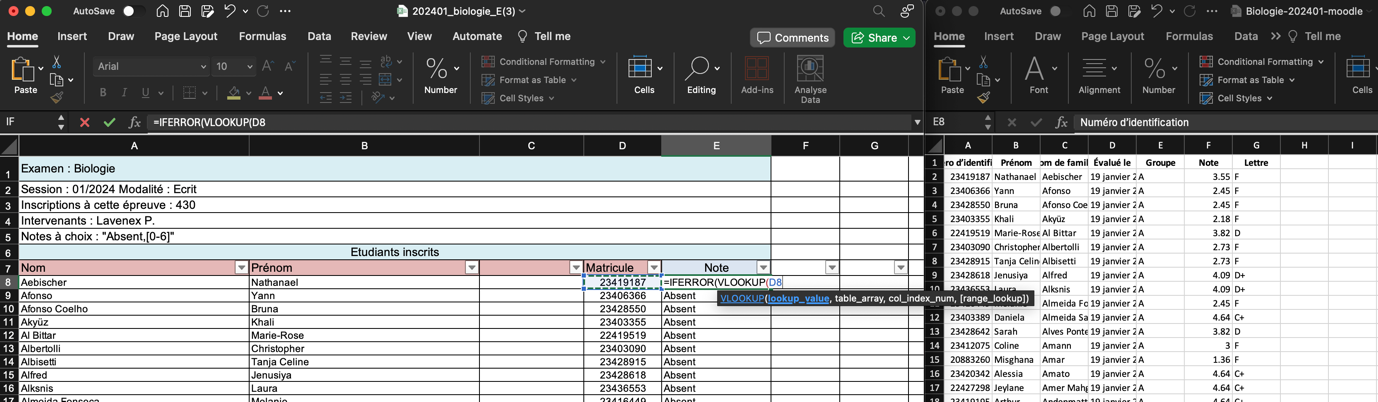
Task: Click the Add-ins icon
Action: point(757,75)
